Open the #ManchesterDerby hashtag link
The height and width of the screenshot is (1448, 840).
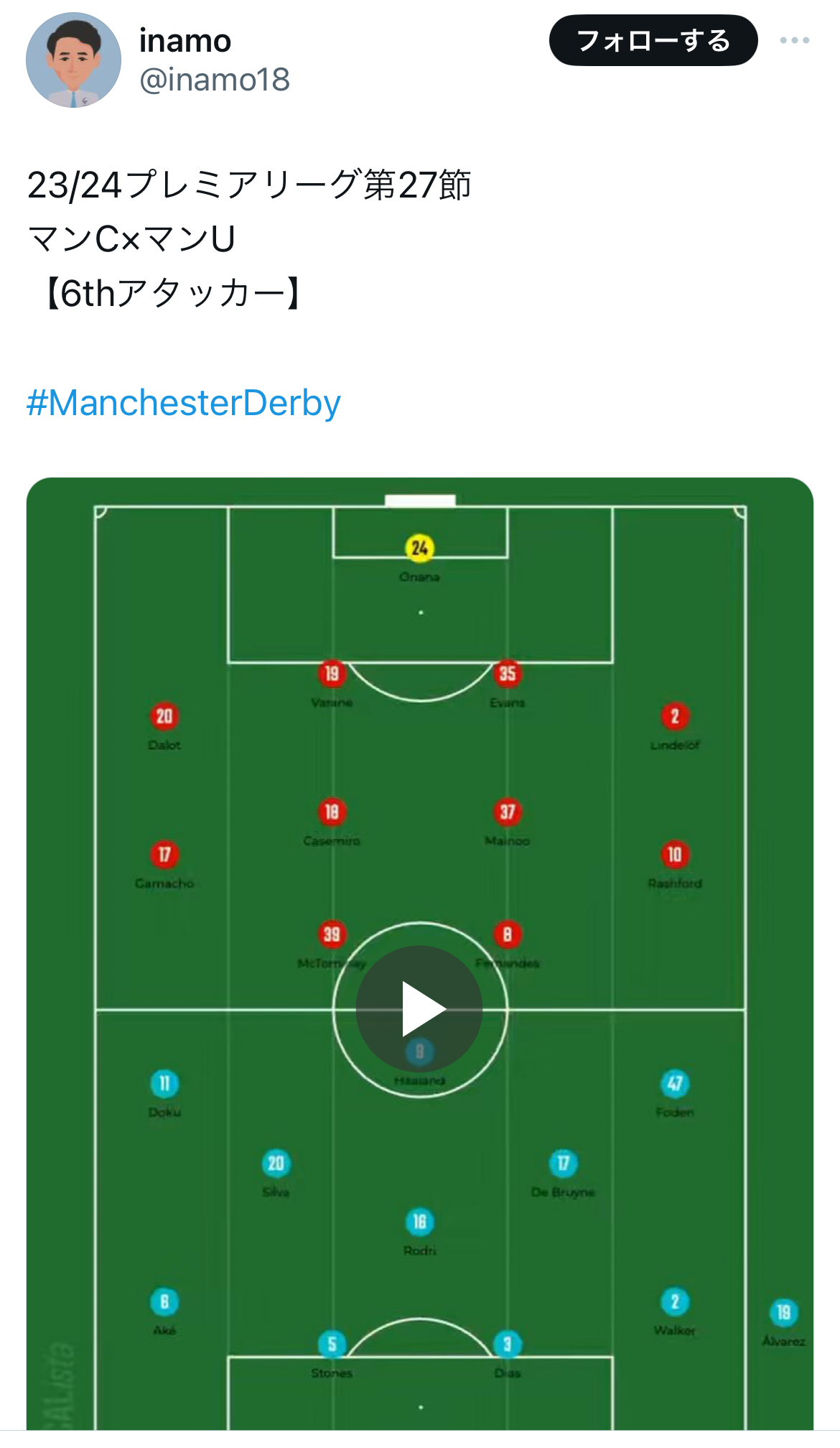tap(184, 403)
